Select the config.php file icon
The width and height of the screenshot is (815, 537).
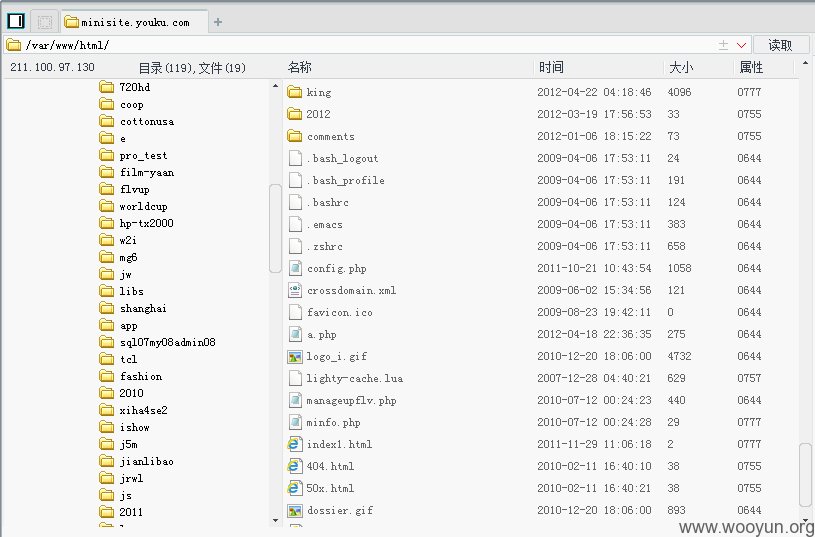tap(295, 268)
